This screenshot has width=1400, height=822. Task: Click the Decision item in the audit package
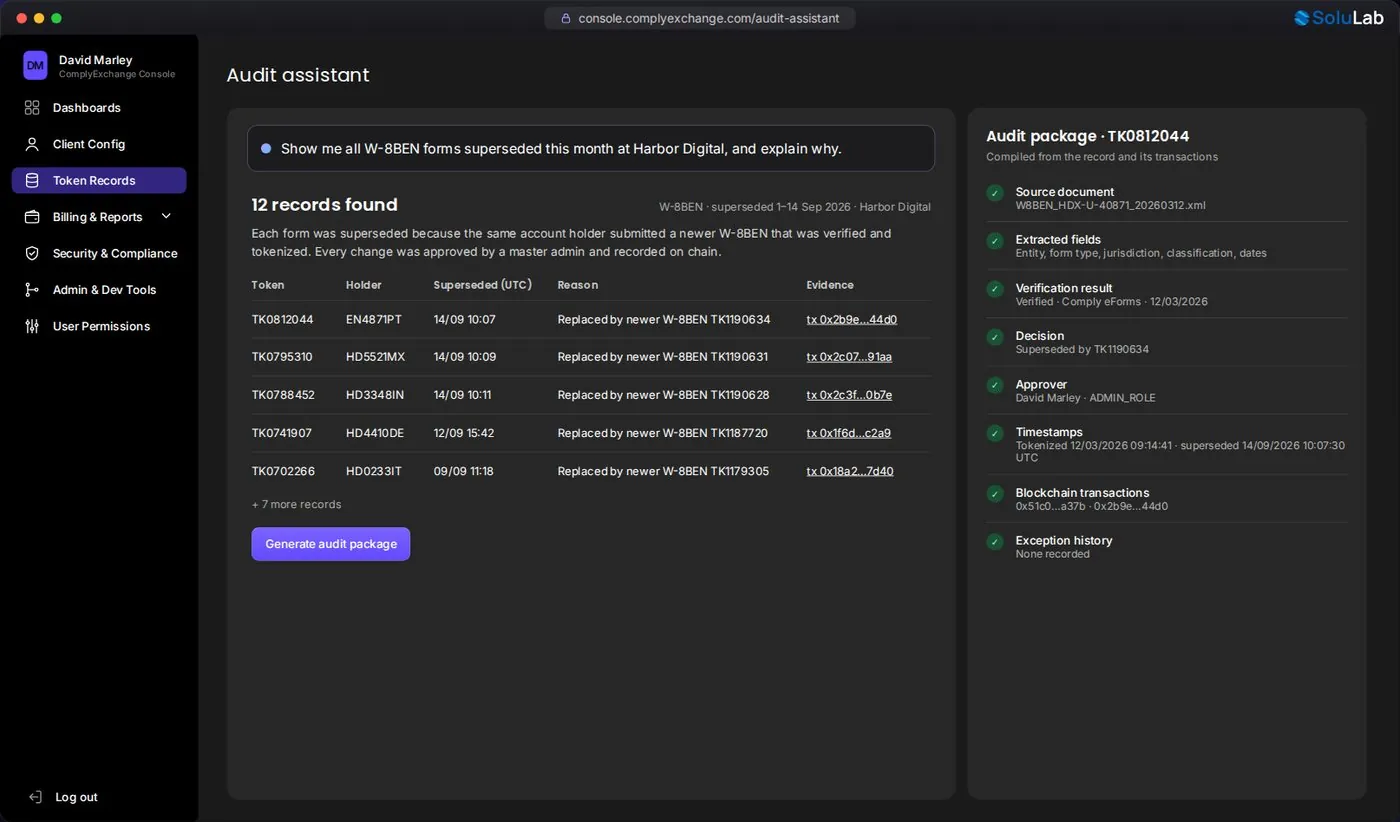(x=1166, y=342)
